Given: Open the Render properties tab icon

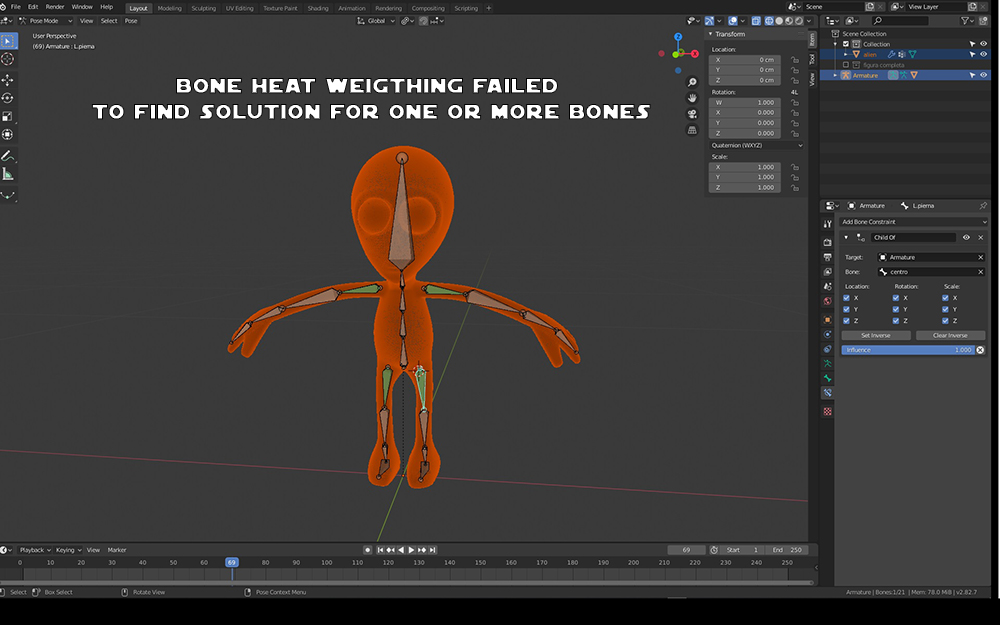Looking at the screenshot, I should [x=827, y=242].
